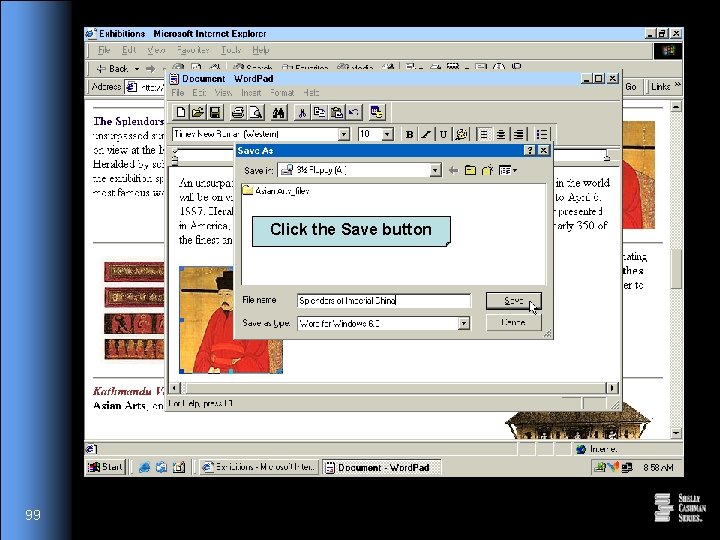Click the Open file icon in WordPad toolbar
Image resolution: width=720 pixels, height=540 pixels.
(x=197, y=112)
